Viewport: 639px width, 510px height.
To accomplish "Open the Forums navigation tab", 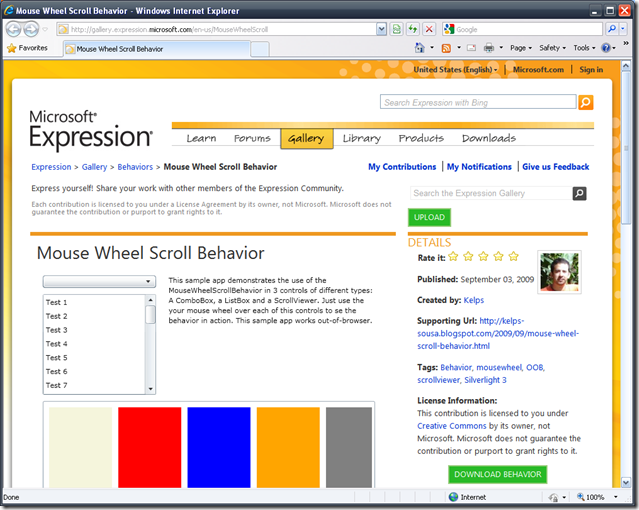I will pyautogui.click(x=252, y=139).
